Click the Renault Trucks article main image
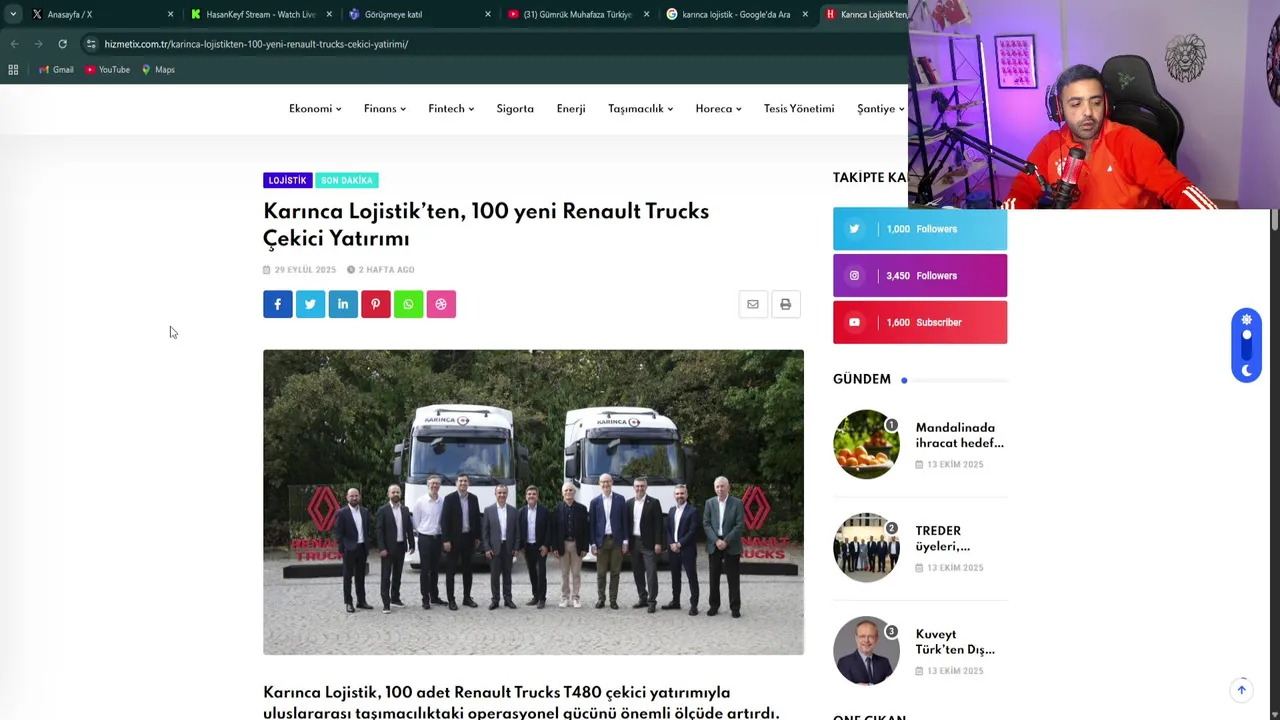This screenshot has height=720, width=1280. pos(533,502)
